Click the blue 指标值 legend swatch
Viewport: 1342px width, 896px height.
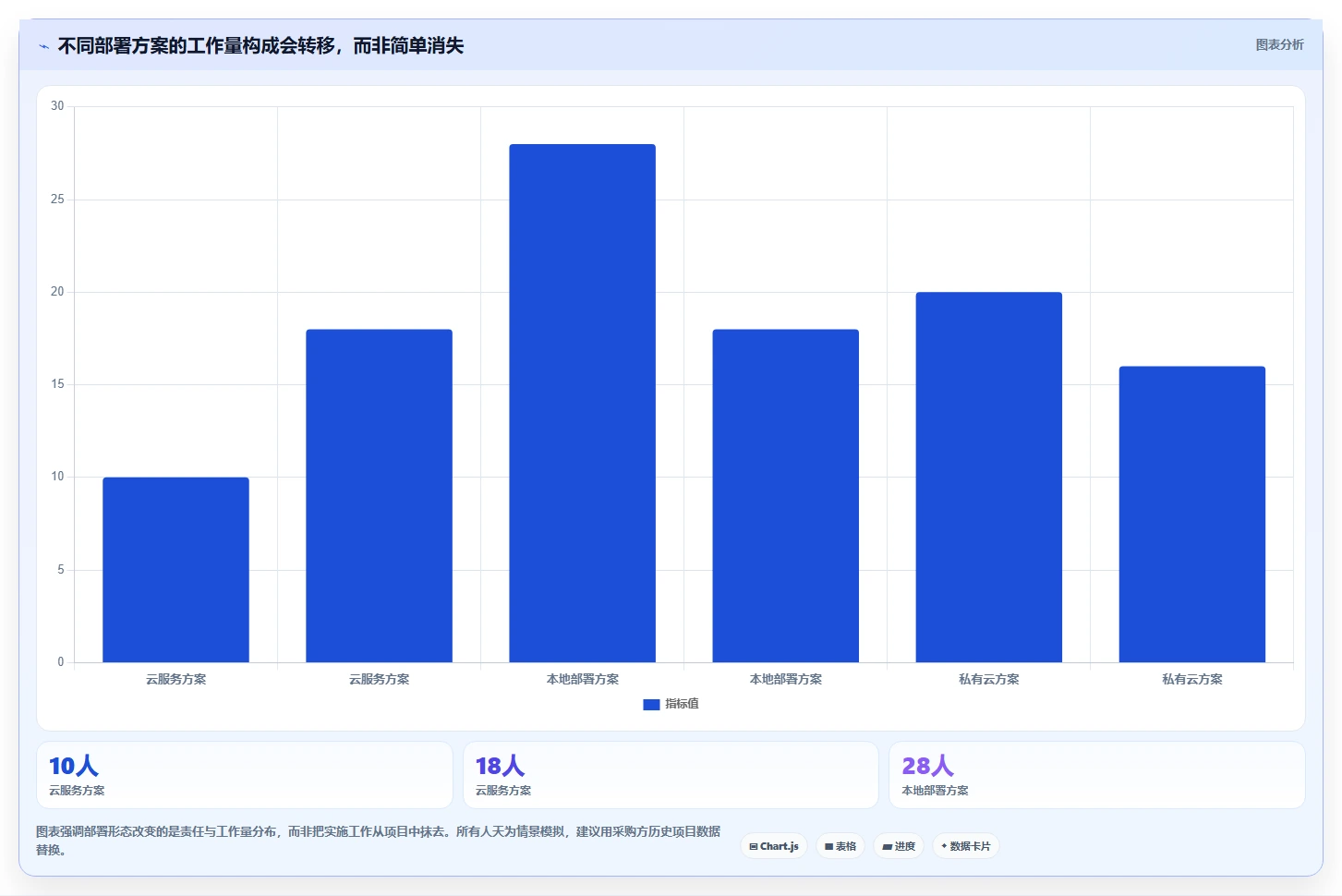pyautogui.click(x=651, y=704)
